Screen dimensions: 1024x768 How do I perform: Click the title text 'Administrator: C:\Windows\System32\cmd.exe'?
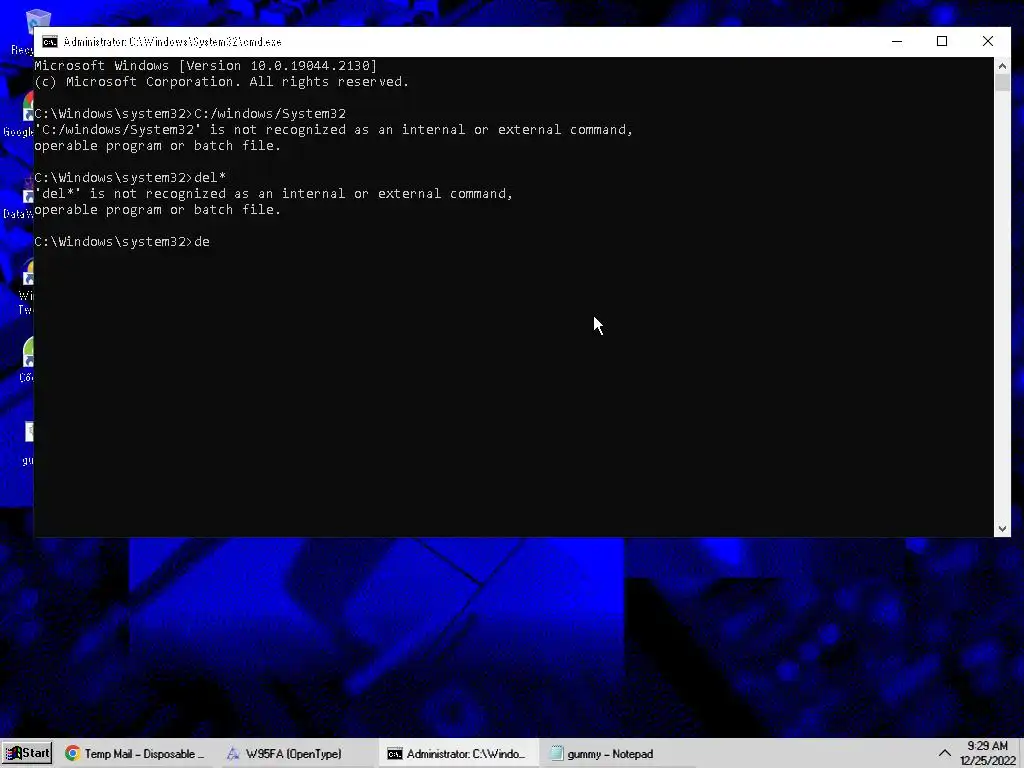click(x=172, y=42)
